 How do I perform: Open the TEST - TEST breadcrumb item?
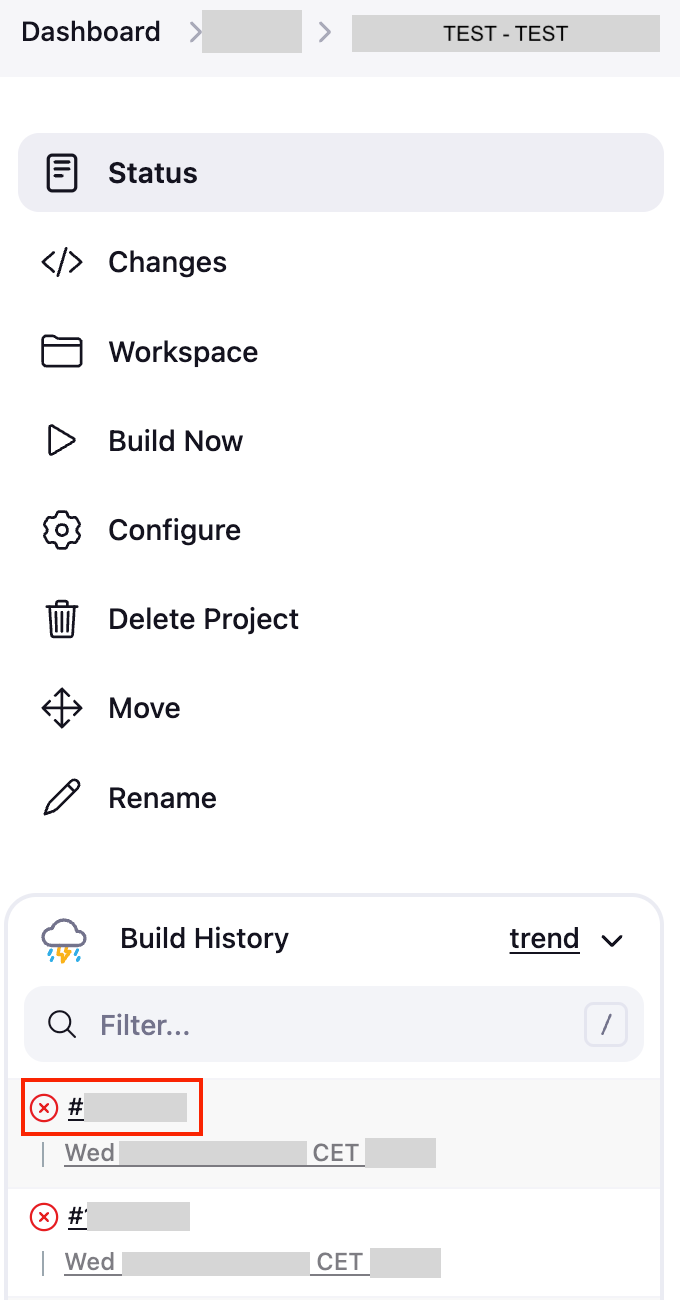tap(505, 34)
